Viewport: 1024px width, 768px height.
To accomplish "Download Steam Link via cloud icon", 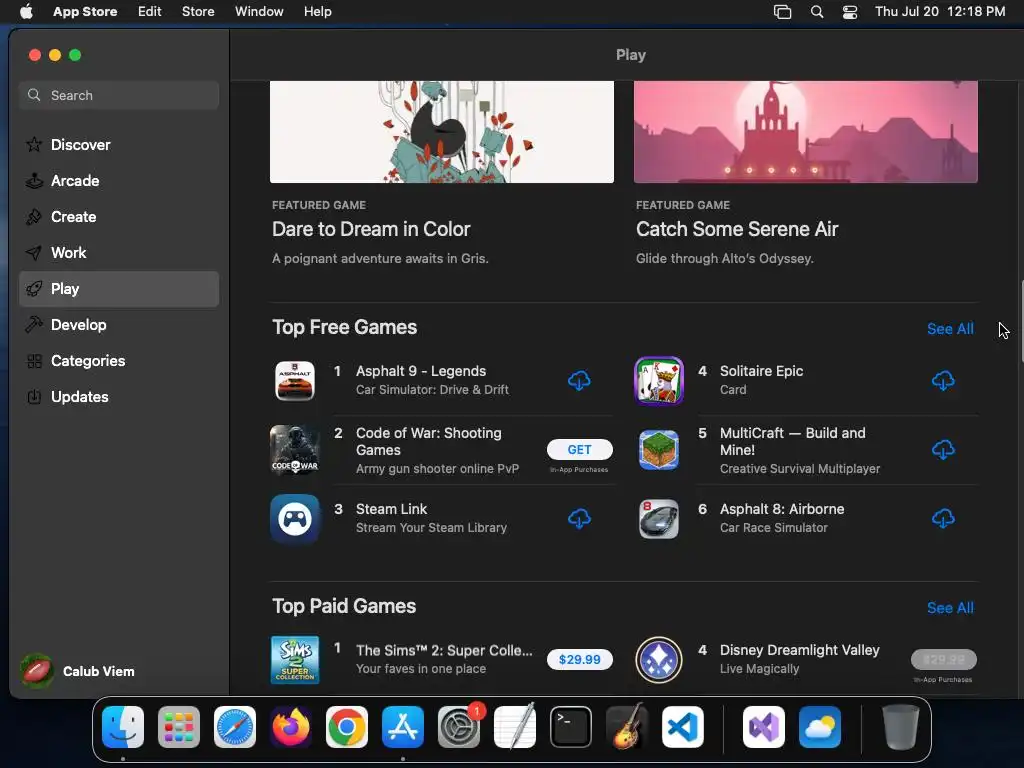I will pyautogui.click(x=579, y=519).
